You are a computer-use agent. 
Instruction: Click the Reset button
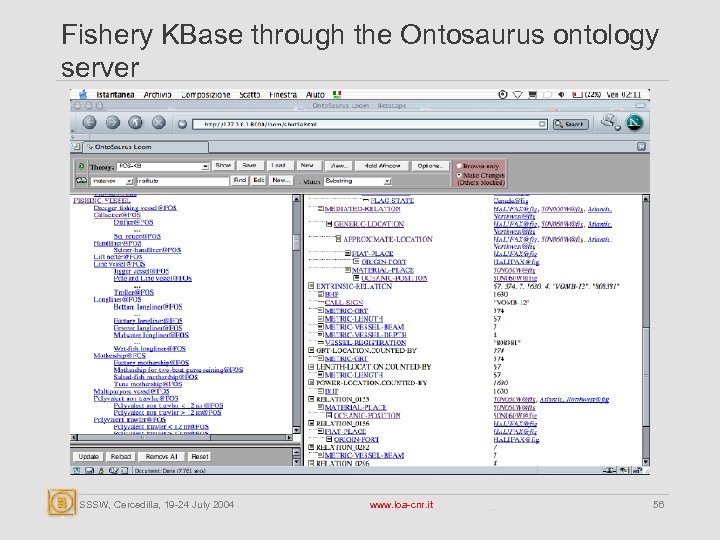tap(200, 456)
